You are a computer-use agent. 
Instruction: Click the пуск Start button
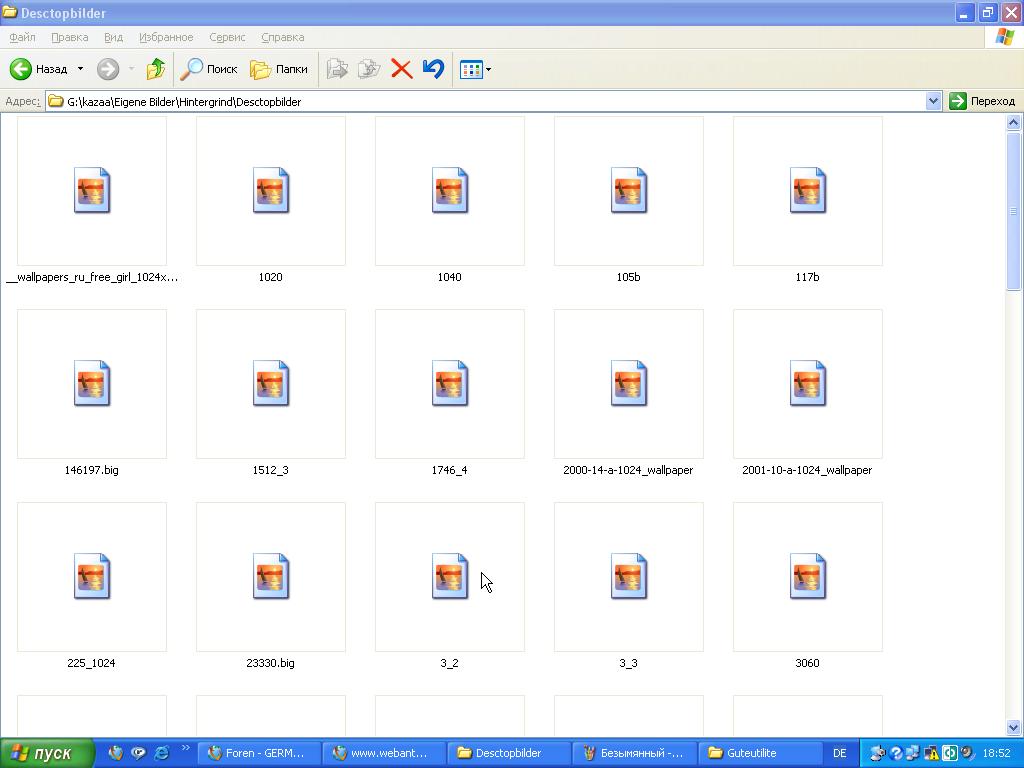[x=47, y=753]
